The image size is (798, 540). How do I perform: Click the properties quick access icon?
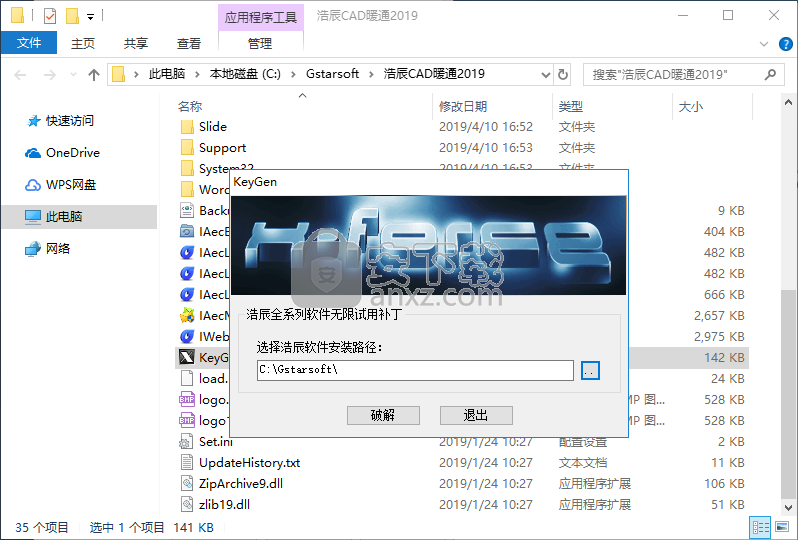pyautogui.click(x=50, y=16)
